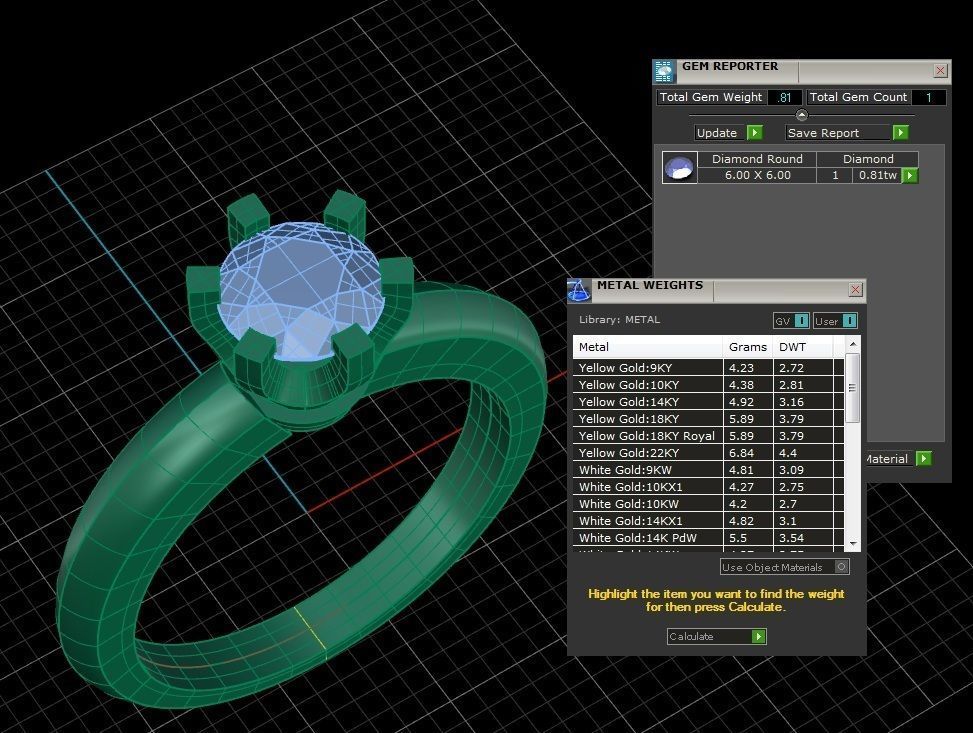The height and width of the screenshot is (733, 973).
Task: Click the down arrow of metal list scrollbar
Action: tap(853, 544)
